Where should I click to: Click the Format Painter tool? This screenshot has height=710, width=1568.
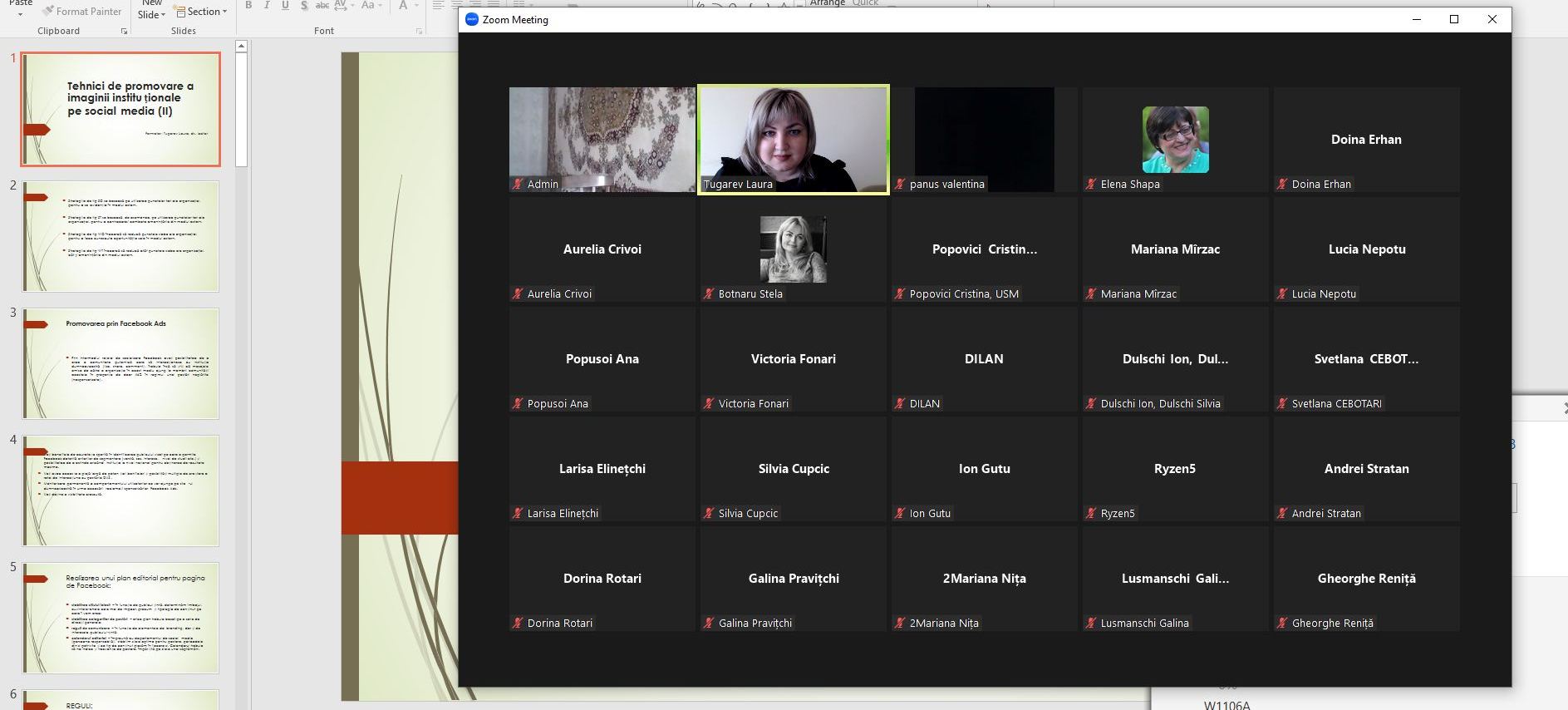(82, 12)
